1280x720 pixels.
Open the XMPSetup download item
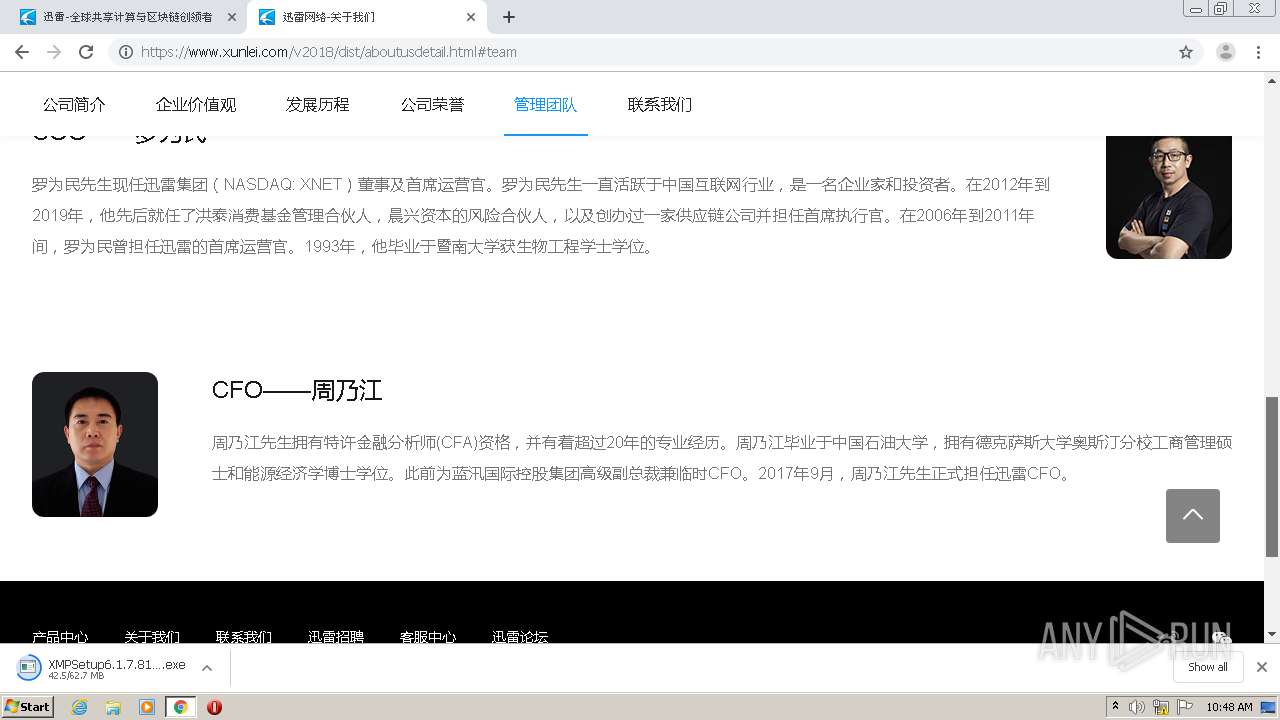click(102, 668)
